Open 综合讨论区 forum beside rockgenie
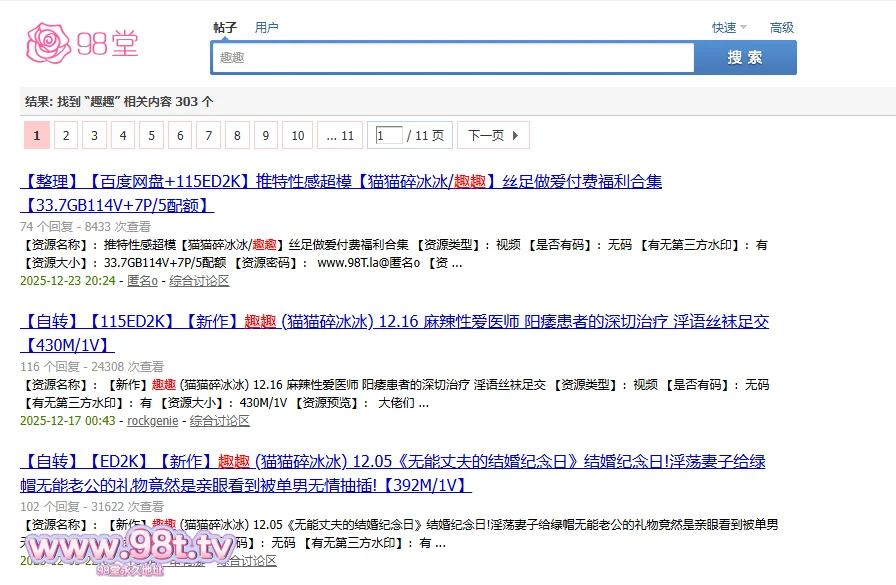 (x=220, y=421)
